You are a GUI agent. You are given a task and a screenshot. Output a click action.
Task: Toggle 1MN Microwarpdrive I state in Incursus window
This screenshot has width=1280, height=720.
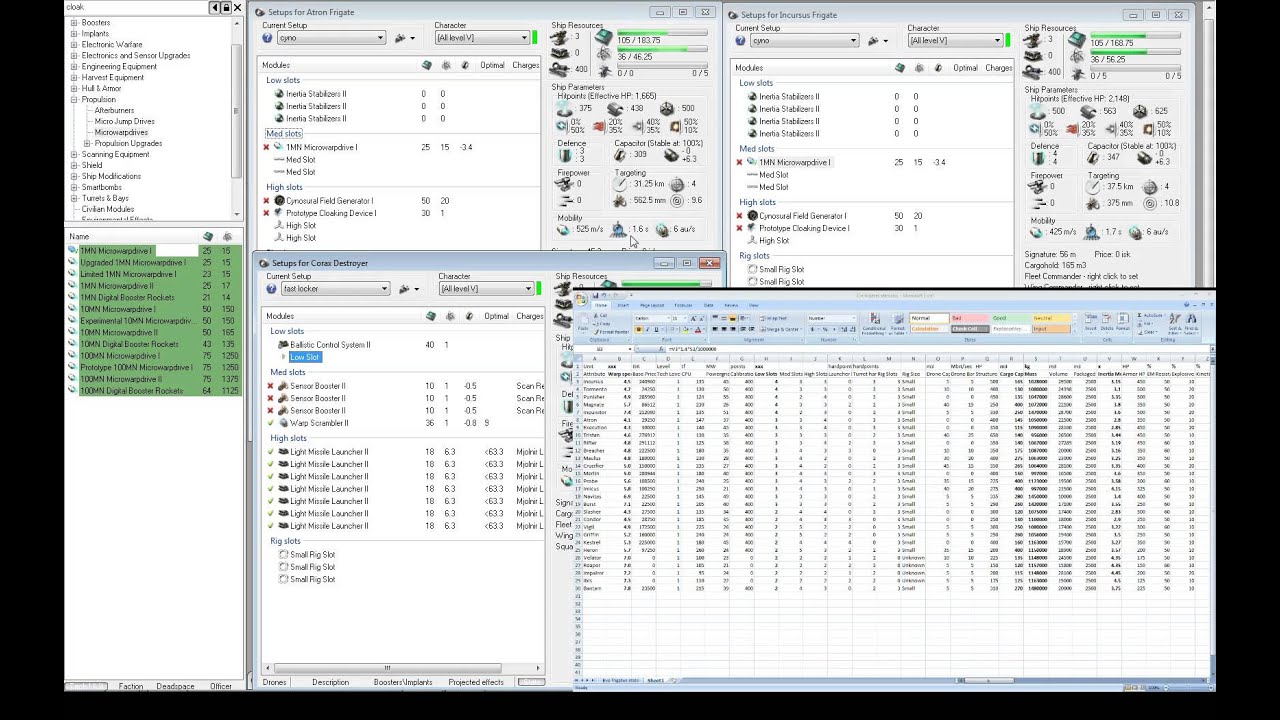(x=740, y=162)
